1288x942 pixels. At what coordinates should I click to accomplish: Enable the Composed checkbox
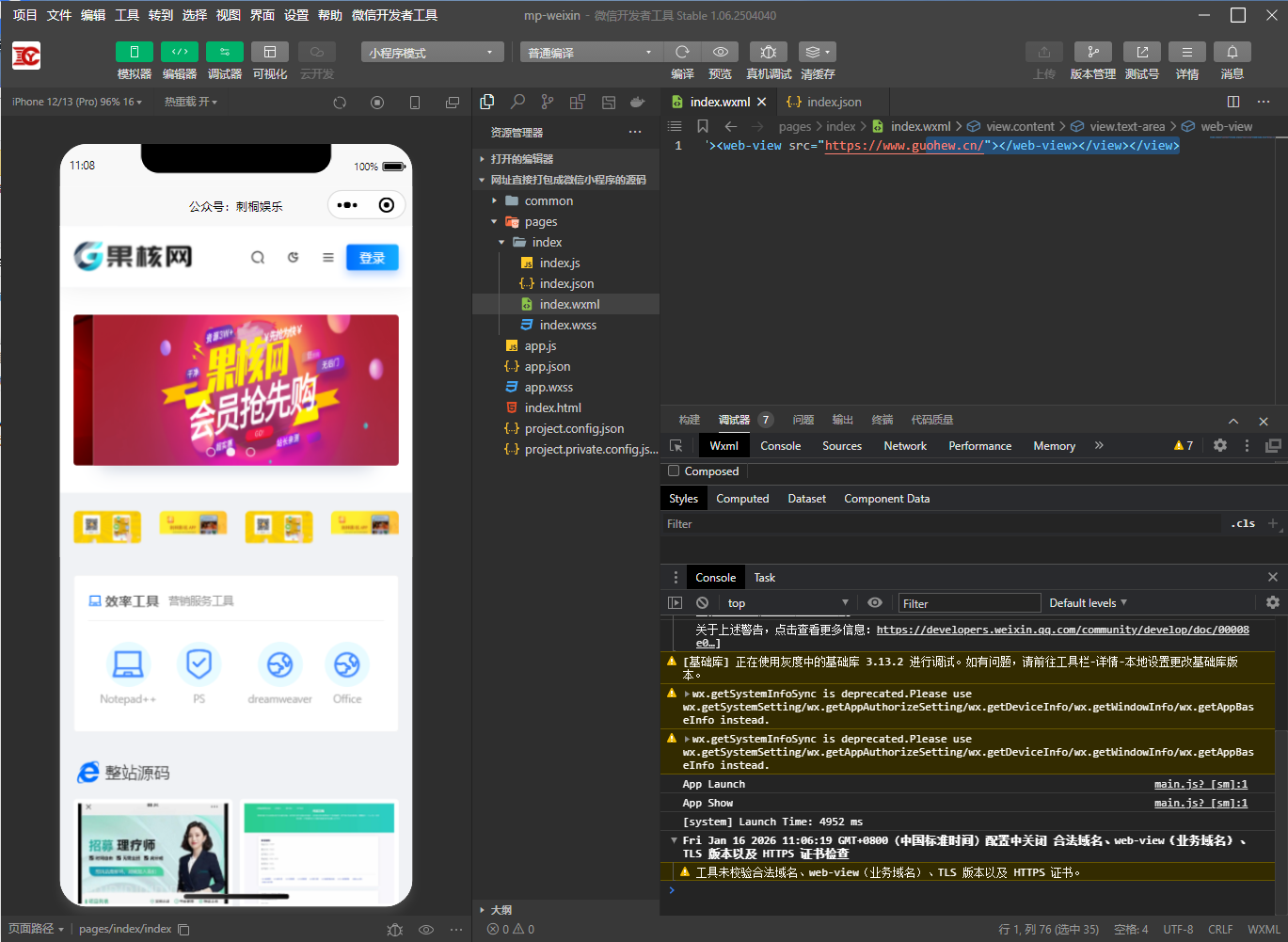point(674,471)
